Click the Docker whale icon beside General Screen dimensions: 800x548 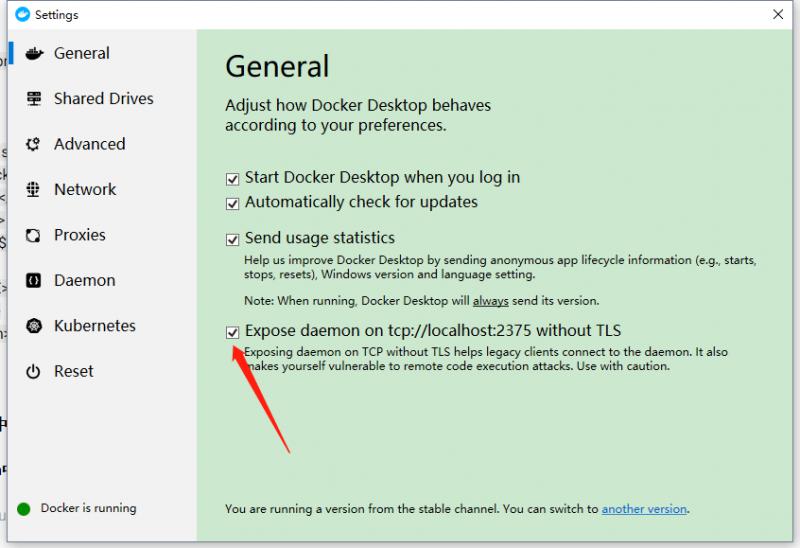tap(33, 54)
